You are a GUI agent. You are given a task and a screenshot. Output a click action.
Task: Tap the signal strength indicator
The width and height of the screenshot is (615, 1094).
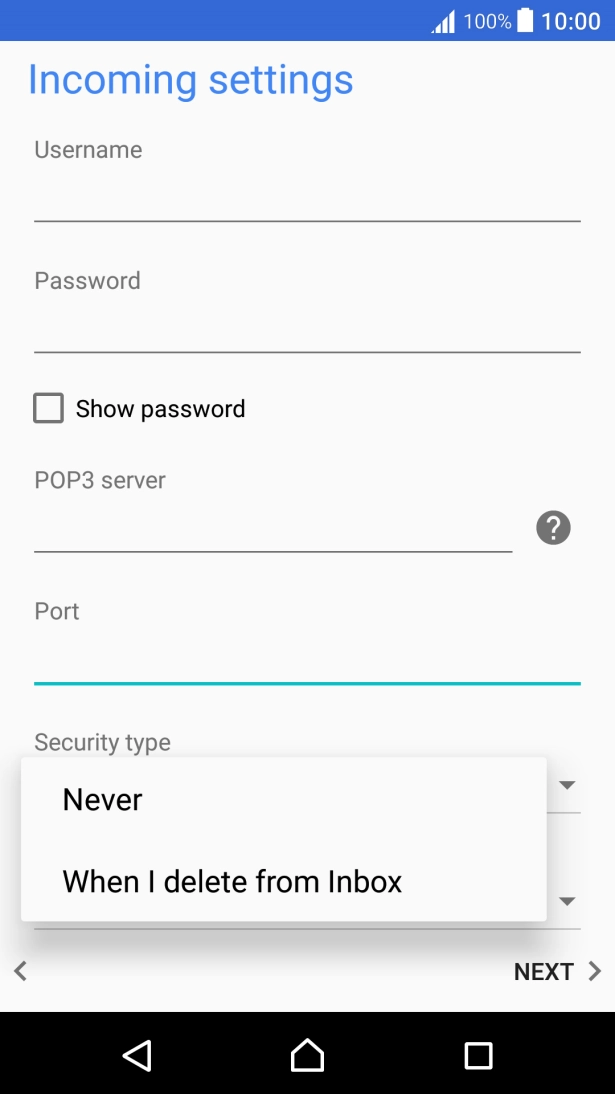point(442,19)
